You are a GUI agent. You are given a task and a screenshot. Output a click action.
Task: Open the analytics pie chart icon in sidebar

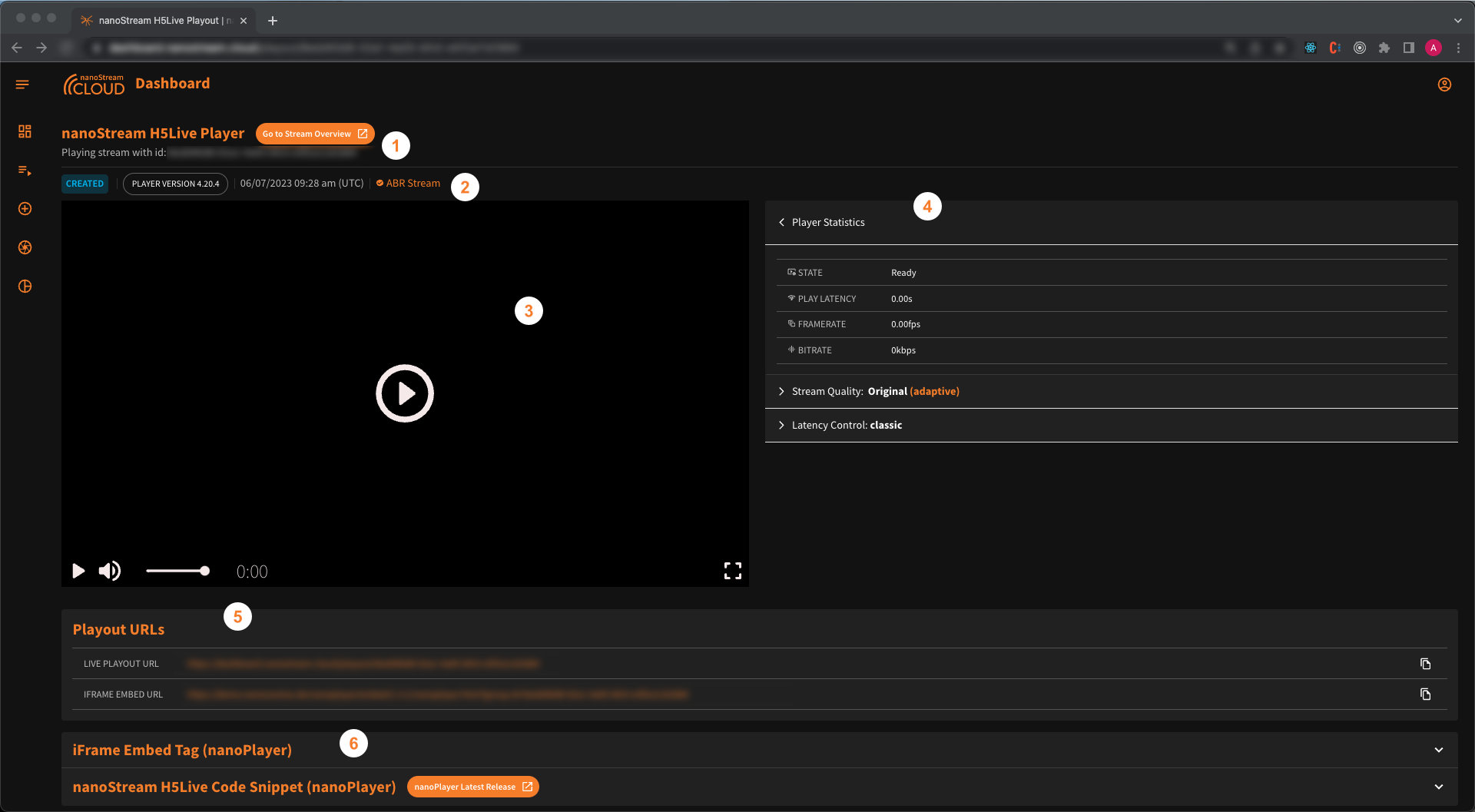25,287
